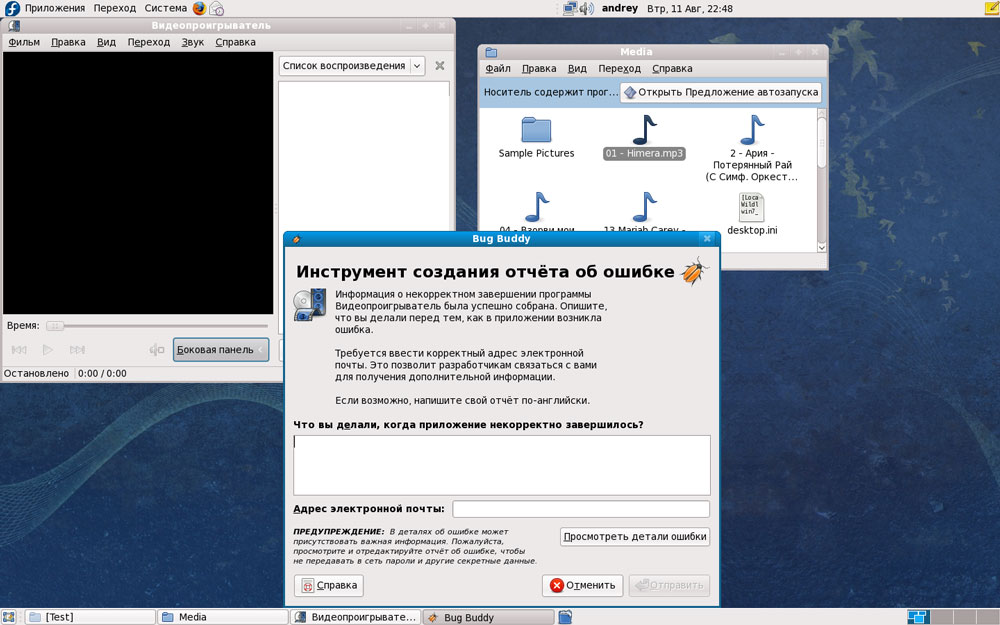Click the next track button in video player
The height and width of the screenshot is (625, 1000).
click(x=77, y=349)
